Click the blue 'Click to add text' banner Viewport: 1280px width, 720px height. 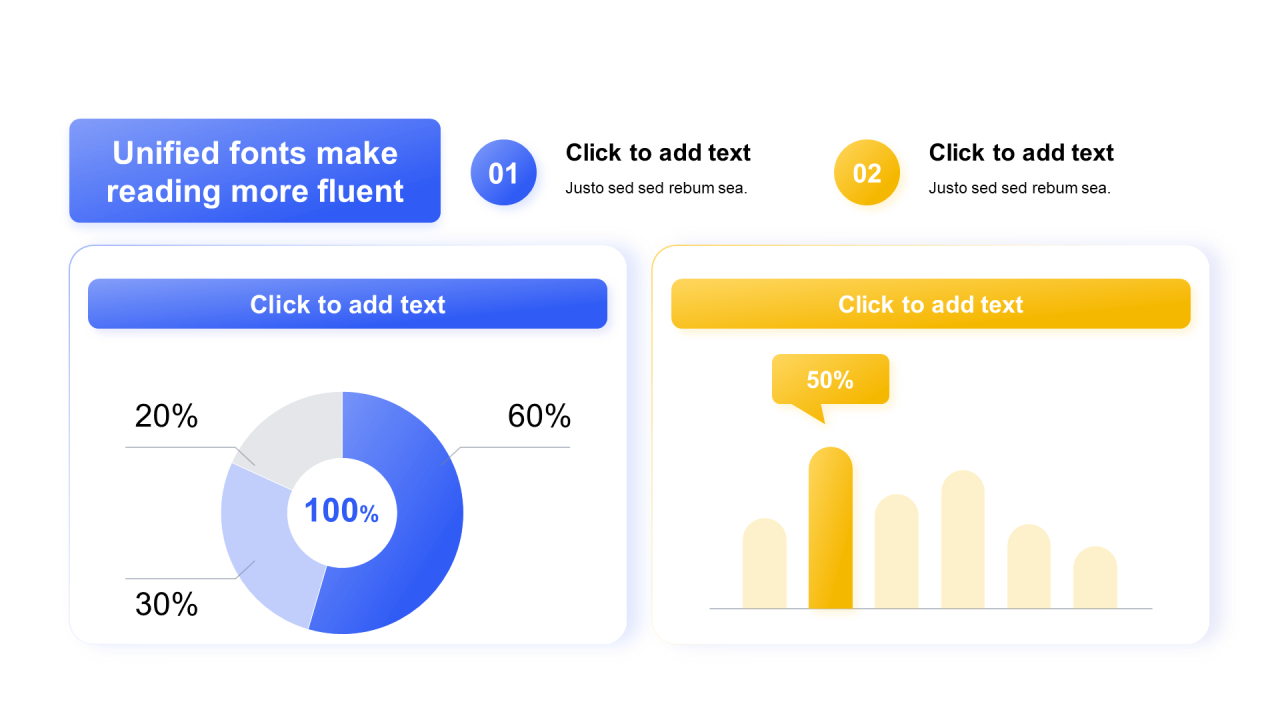coord(347,304)
